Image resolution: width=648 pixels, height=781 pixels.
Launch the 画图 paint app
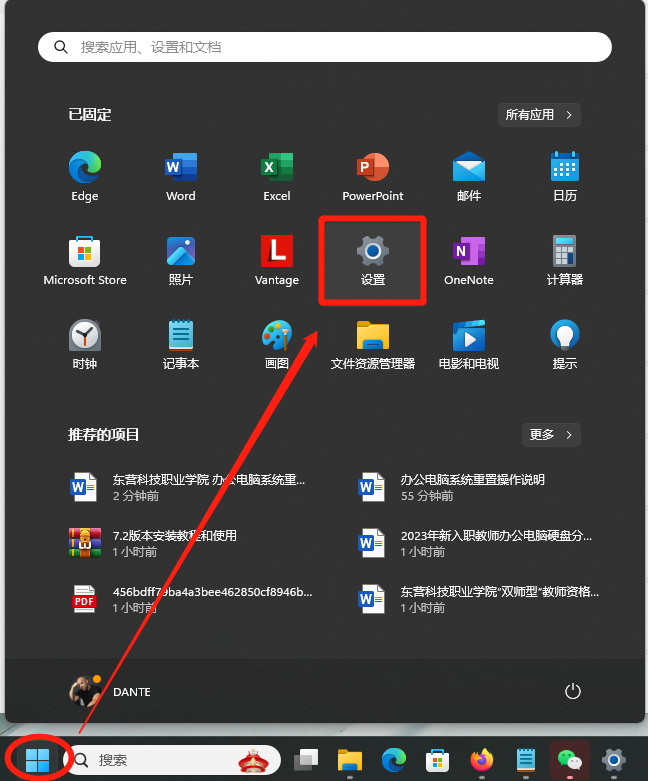[277, 345]
